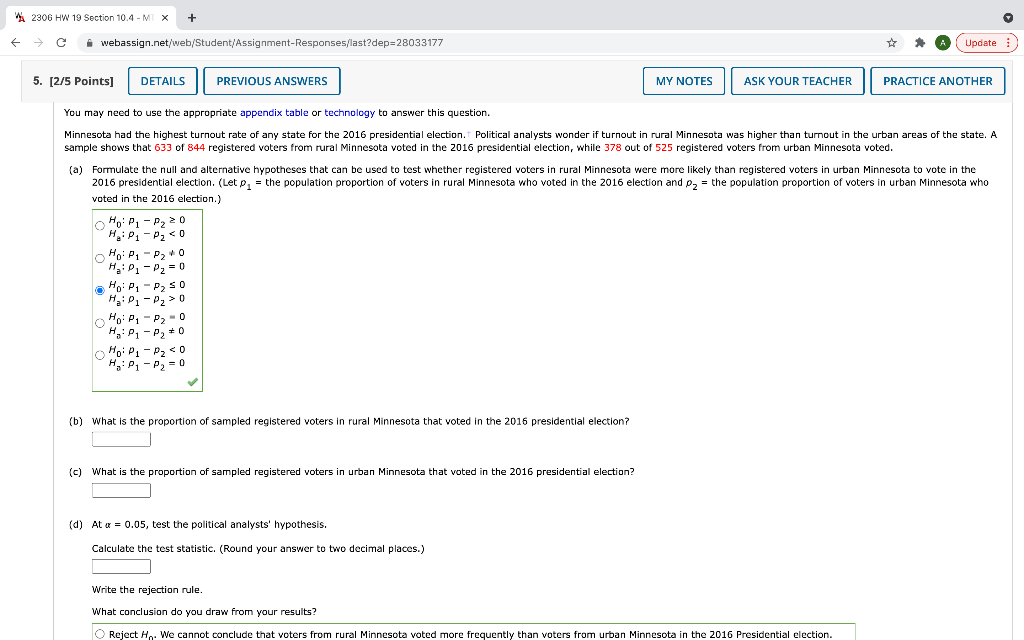Image resolution: width=1024 pixels, height=640 pixels.
Task: Click 'Write the rejection rule.' text
Action: point(147,590)
